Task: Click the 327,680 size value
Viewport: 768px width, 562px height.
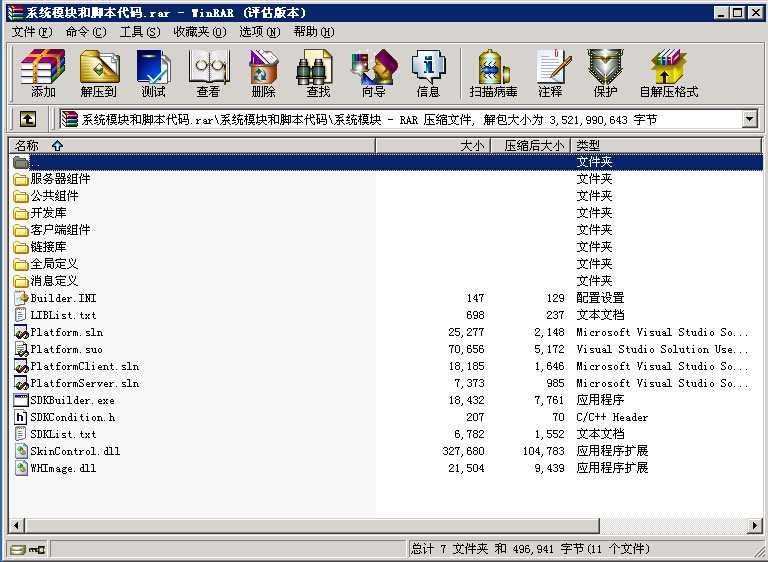Action: point(463,451)
